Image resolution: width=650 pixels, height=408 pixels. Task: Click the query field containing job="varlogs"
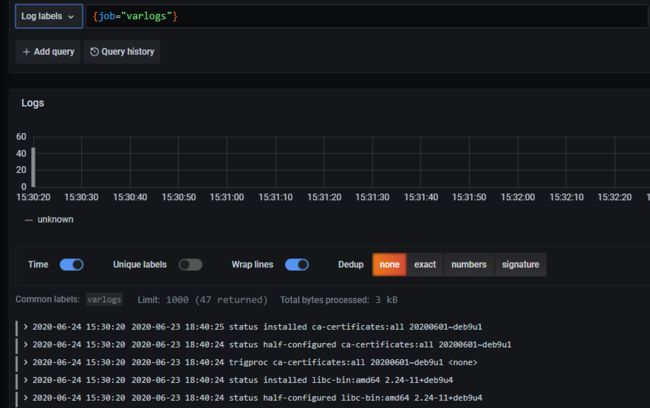coord(367,16)
